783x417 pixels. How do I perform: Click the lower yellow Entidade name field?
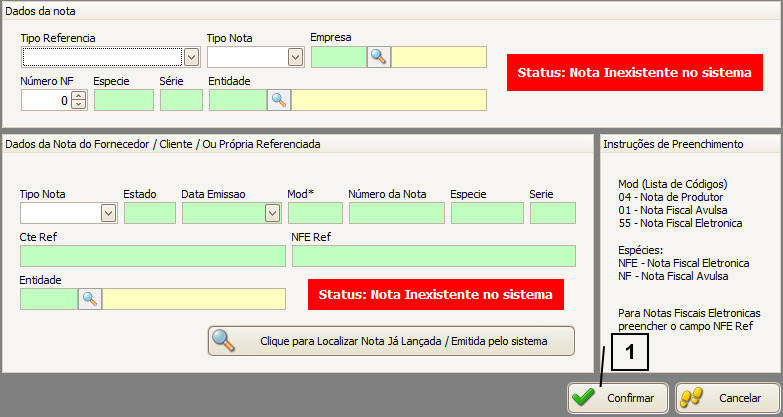coord(194,299)
